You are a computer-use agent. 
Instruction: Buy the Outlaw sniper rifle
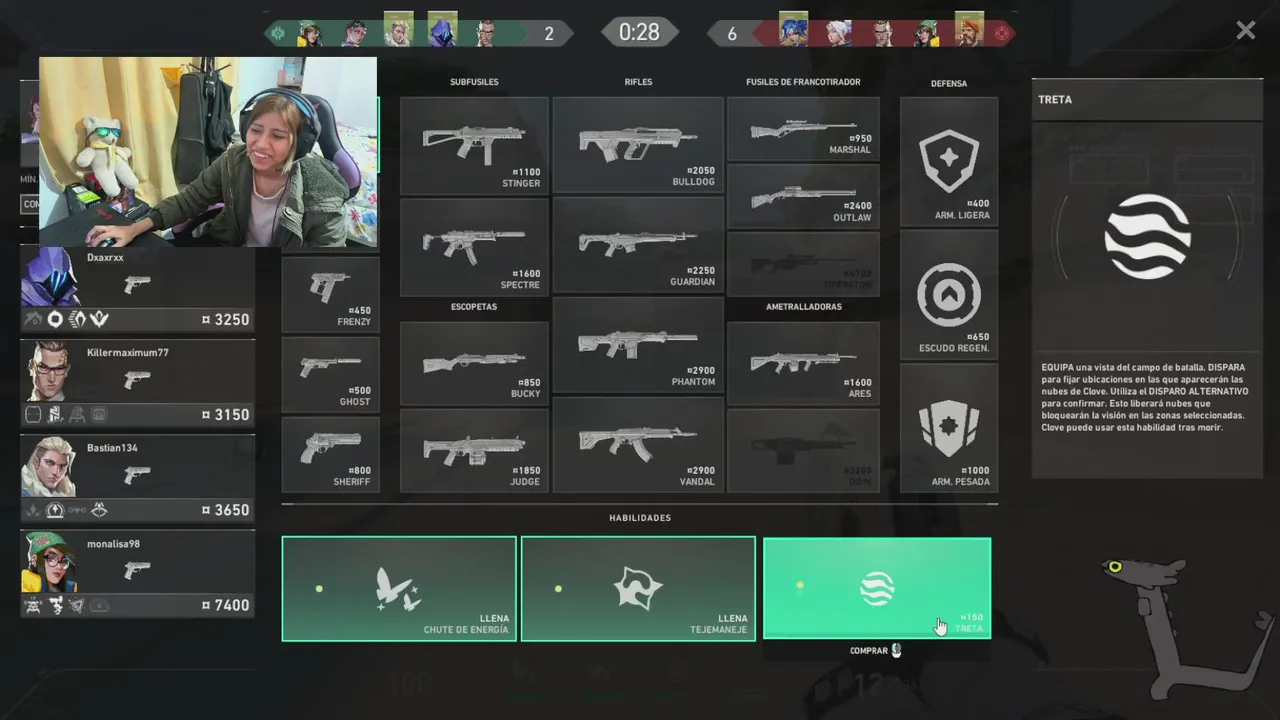point(803,197)
